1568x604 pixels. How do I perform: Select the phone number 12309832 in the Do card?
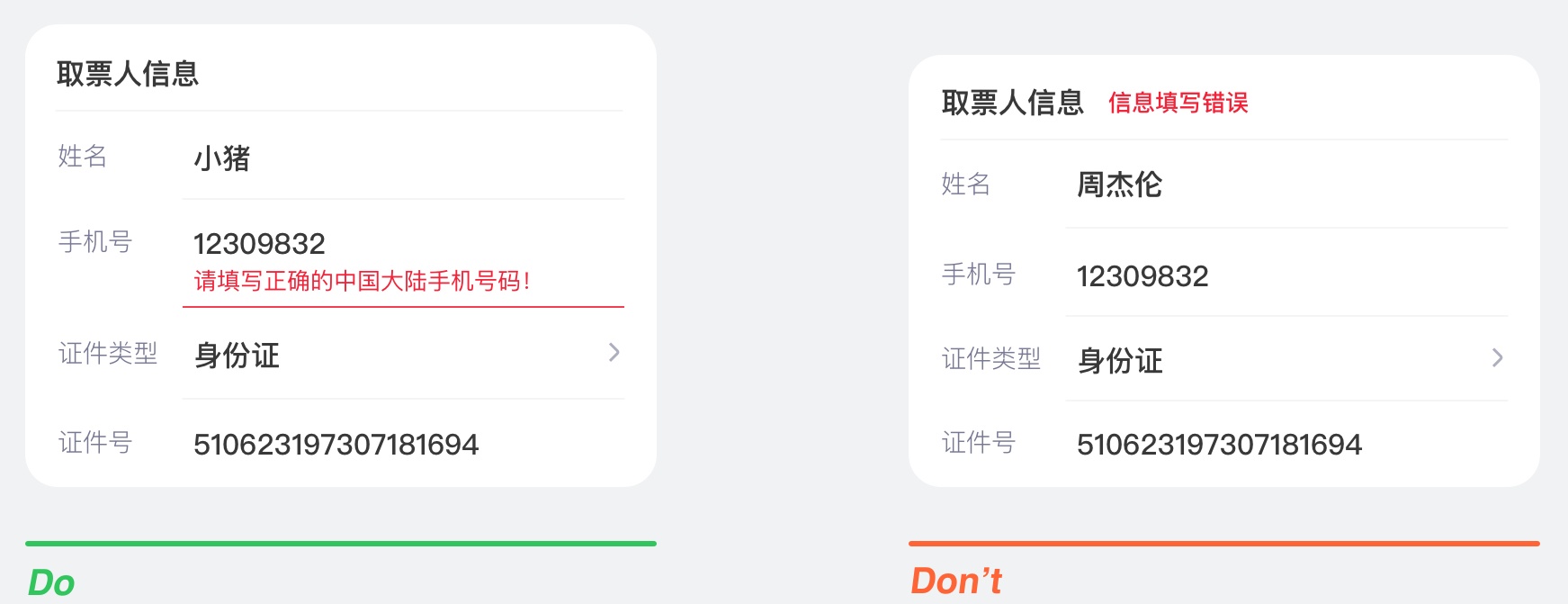pyautogui.click(x=261, y=243)
